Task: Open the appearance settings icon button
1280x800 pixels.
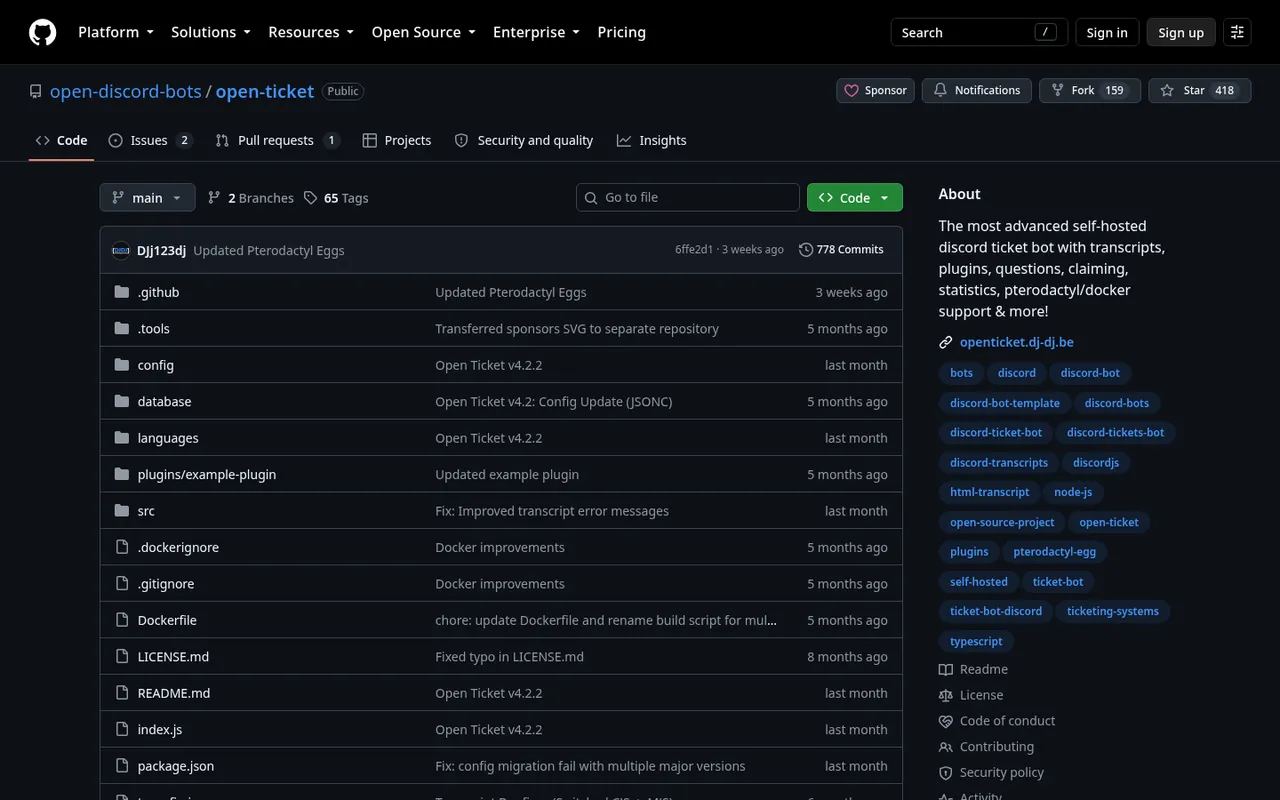Action: coord(1237,32)
